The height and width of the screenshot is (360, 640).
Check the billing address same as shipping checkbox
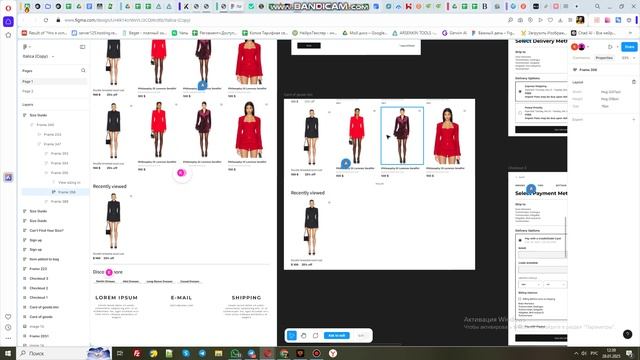point(520,299)
